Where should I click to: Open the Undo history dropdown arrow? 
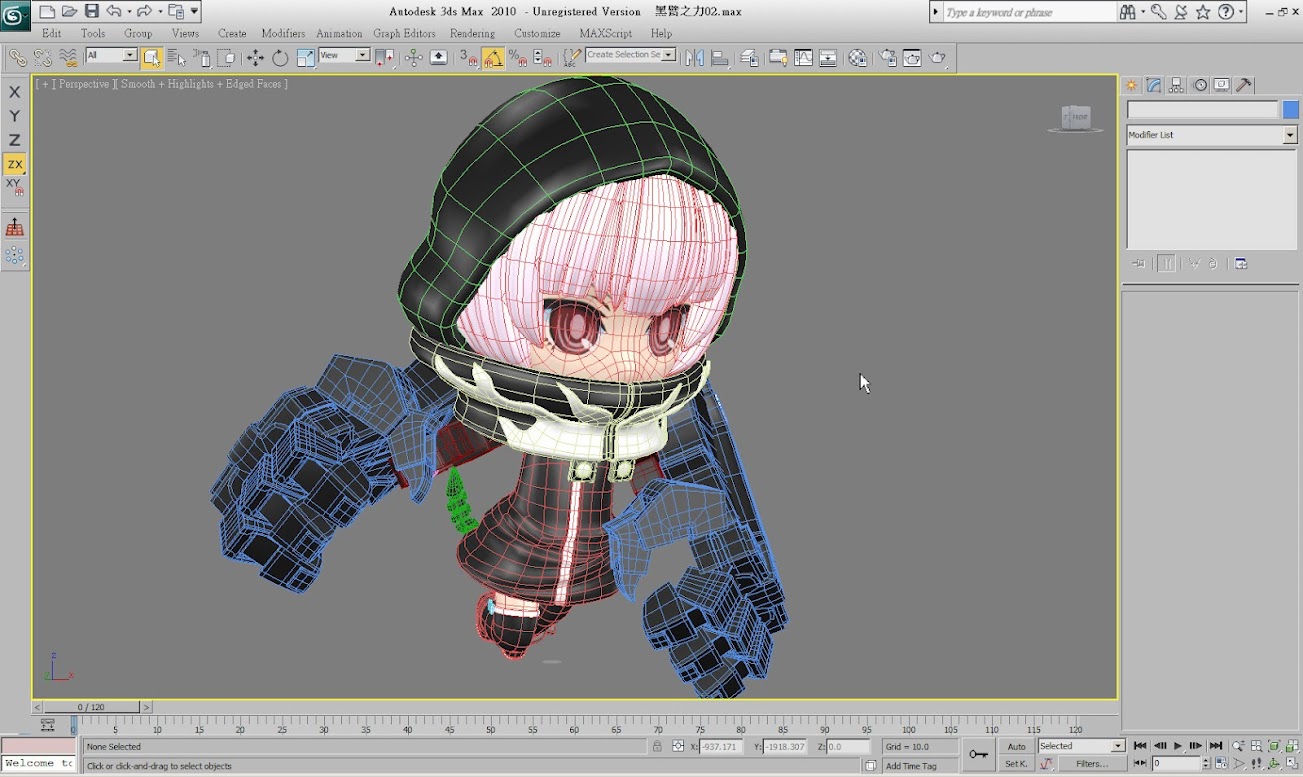(129, 12)
